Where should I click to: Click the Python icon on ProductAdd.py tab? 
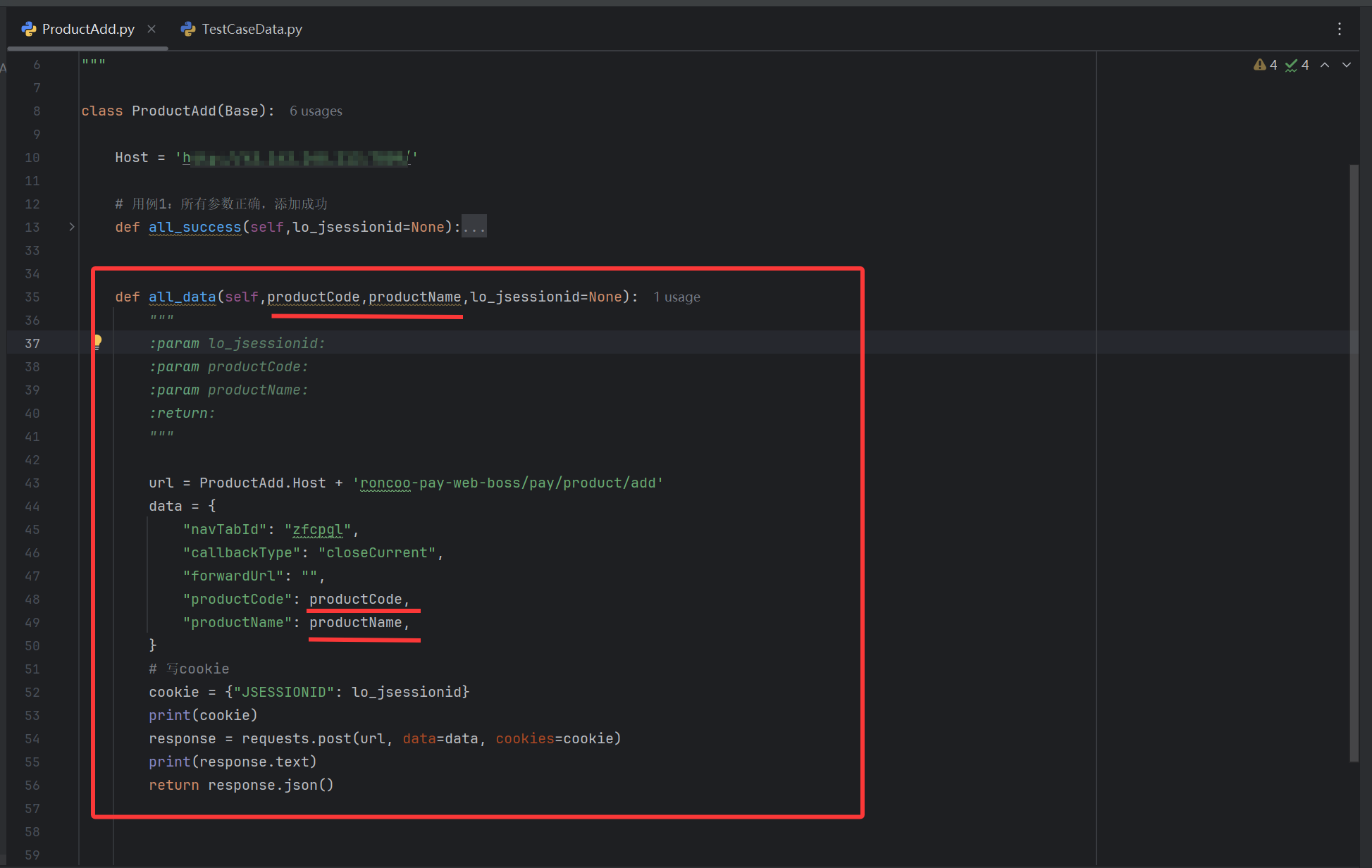pos(29,29)
